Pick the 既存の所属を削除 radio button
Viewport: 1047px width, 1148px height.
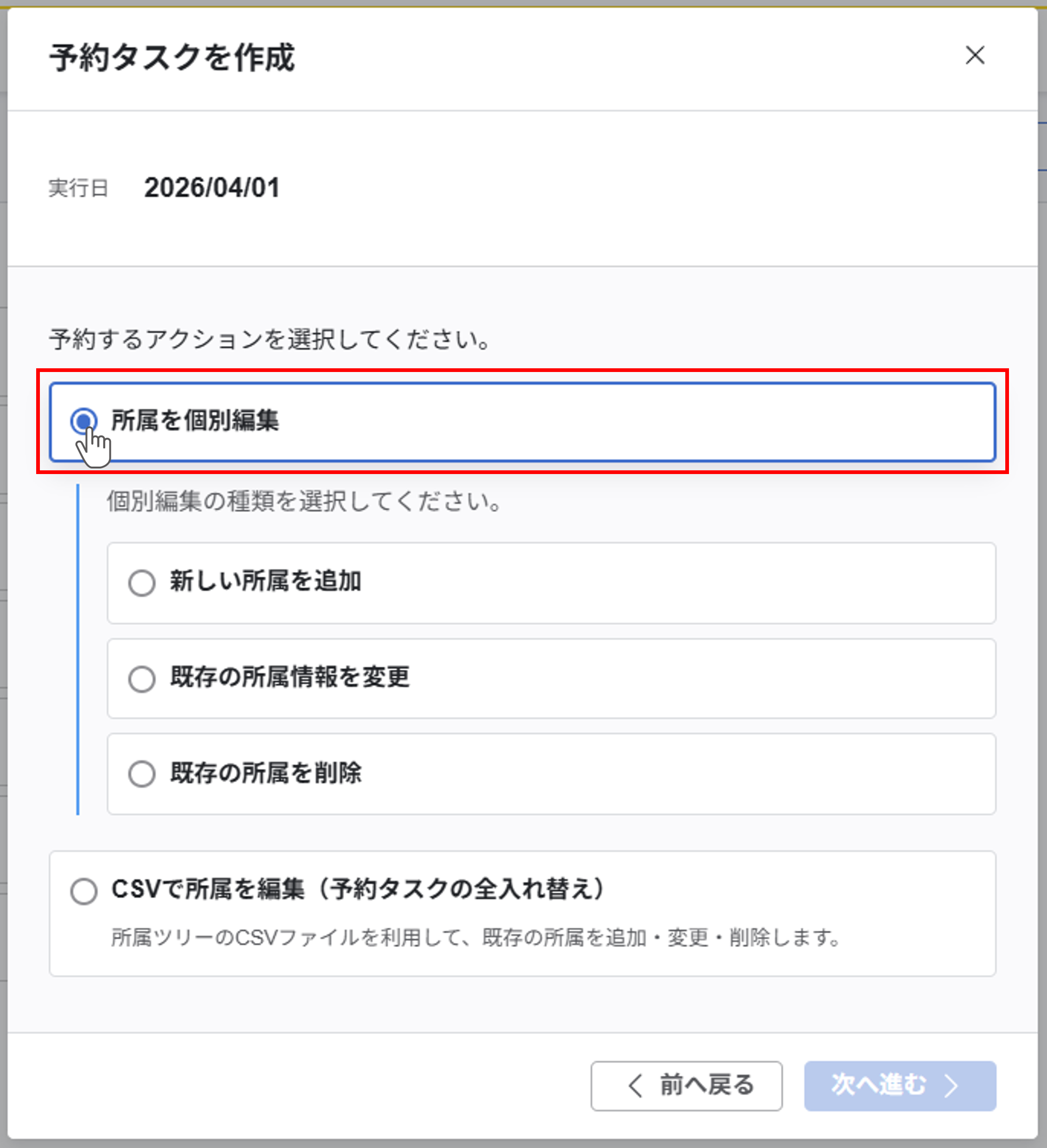click(x=142, y=773)
